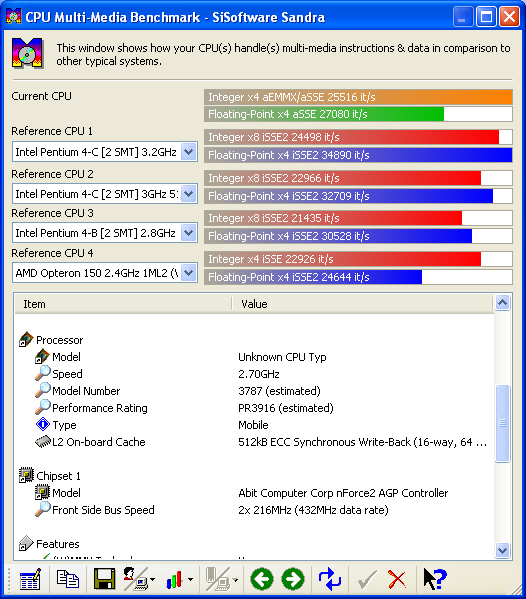
Task: Click the vertical scrollbar thumb
Action: tap(502, 423)
